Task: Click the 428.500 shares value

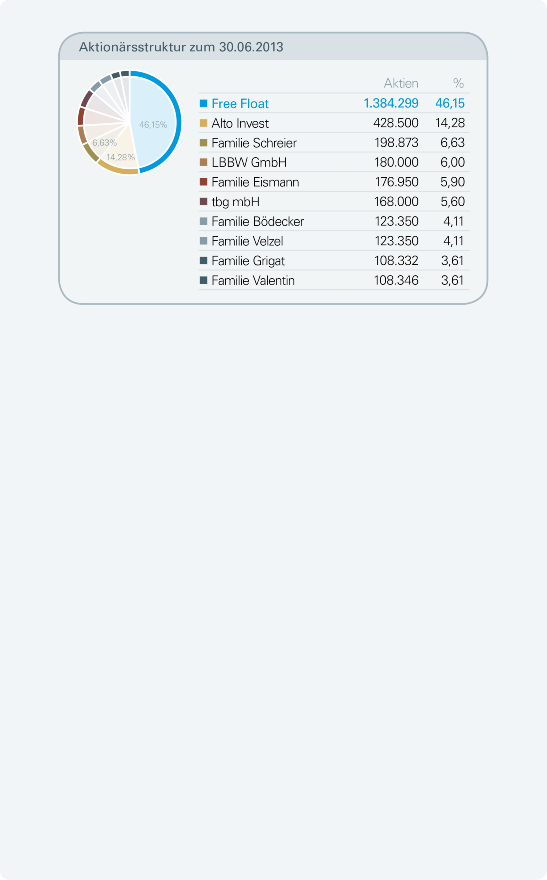Action: pyautogui.click(x=396, y=123)
